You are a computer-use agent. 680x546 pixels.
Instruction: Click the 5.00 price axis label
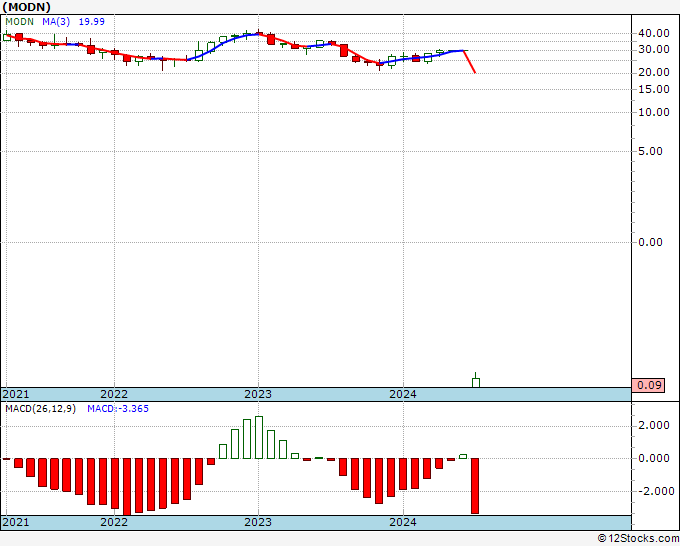tap(650, 151)
